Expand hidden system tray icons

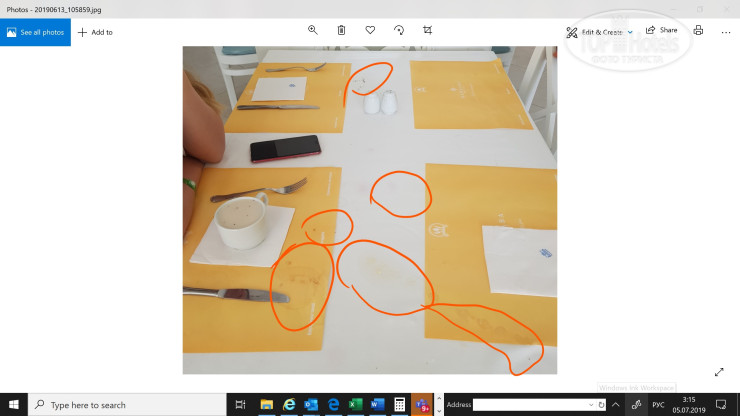tap(615, 405)
